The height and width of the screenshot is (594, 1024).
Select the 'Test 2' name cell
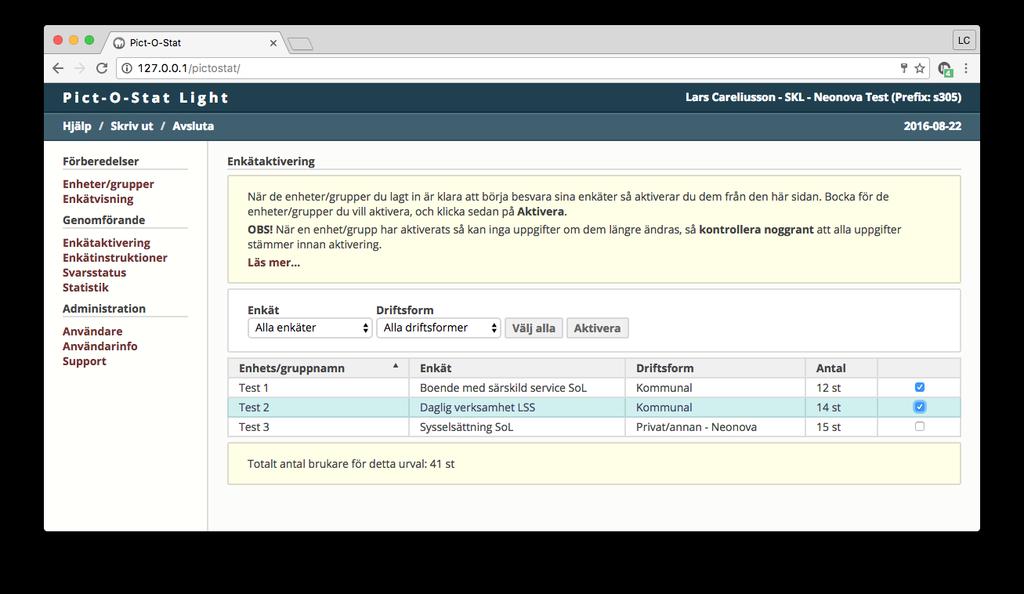point(319,407)
